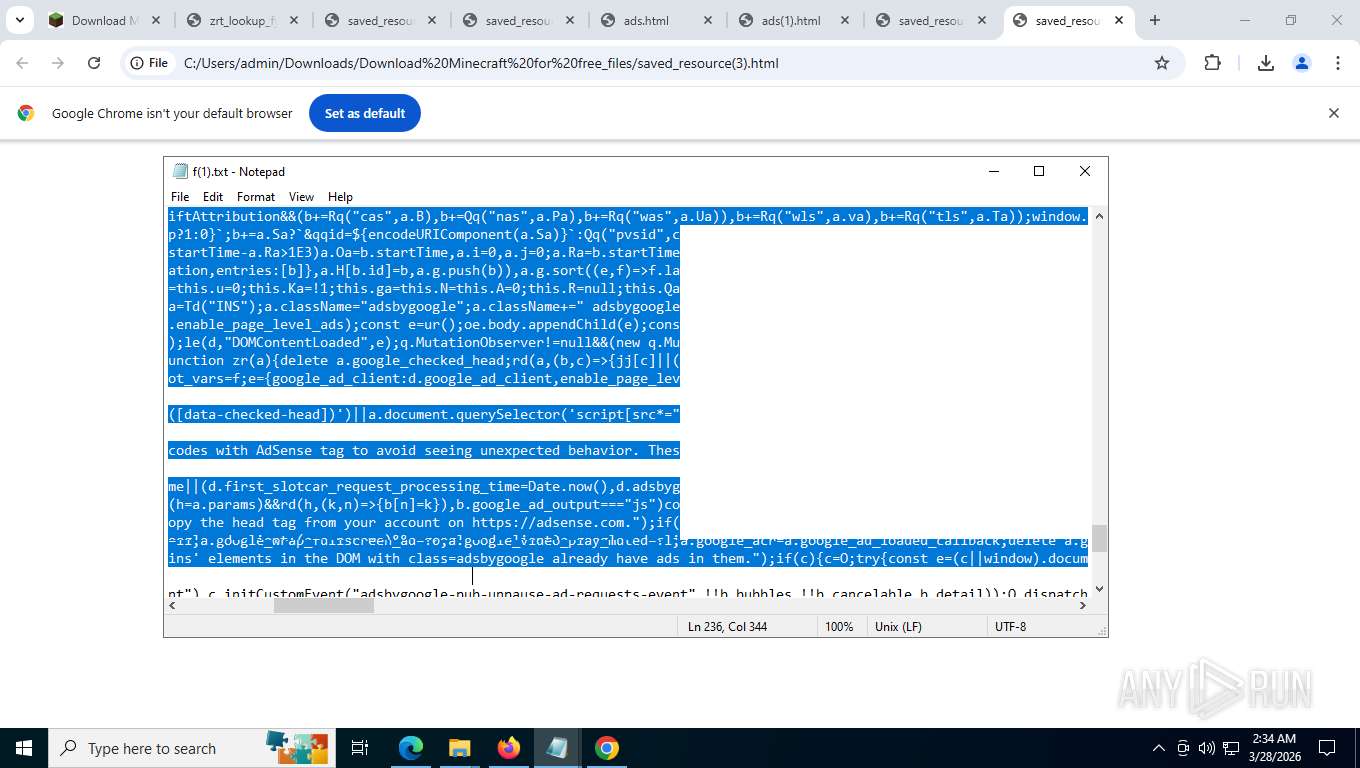Click the text line starting "codes with AdSense tag"
This screenshot has height=768, width=1360.
coord(424,450)
